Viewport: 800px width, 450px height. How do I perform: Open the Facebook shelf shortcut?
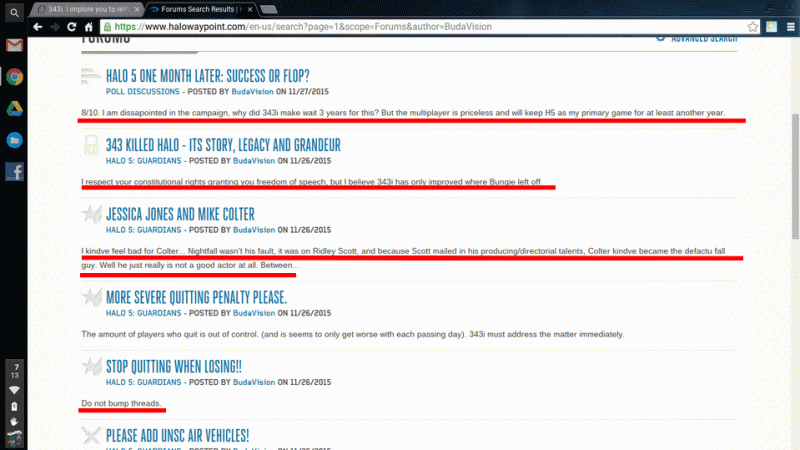click(15, 172)
